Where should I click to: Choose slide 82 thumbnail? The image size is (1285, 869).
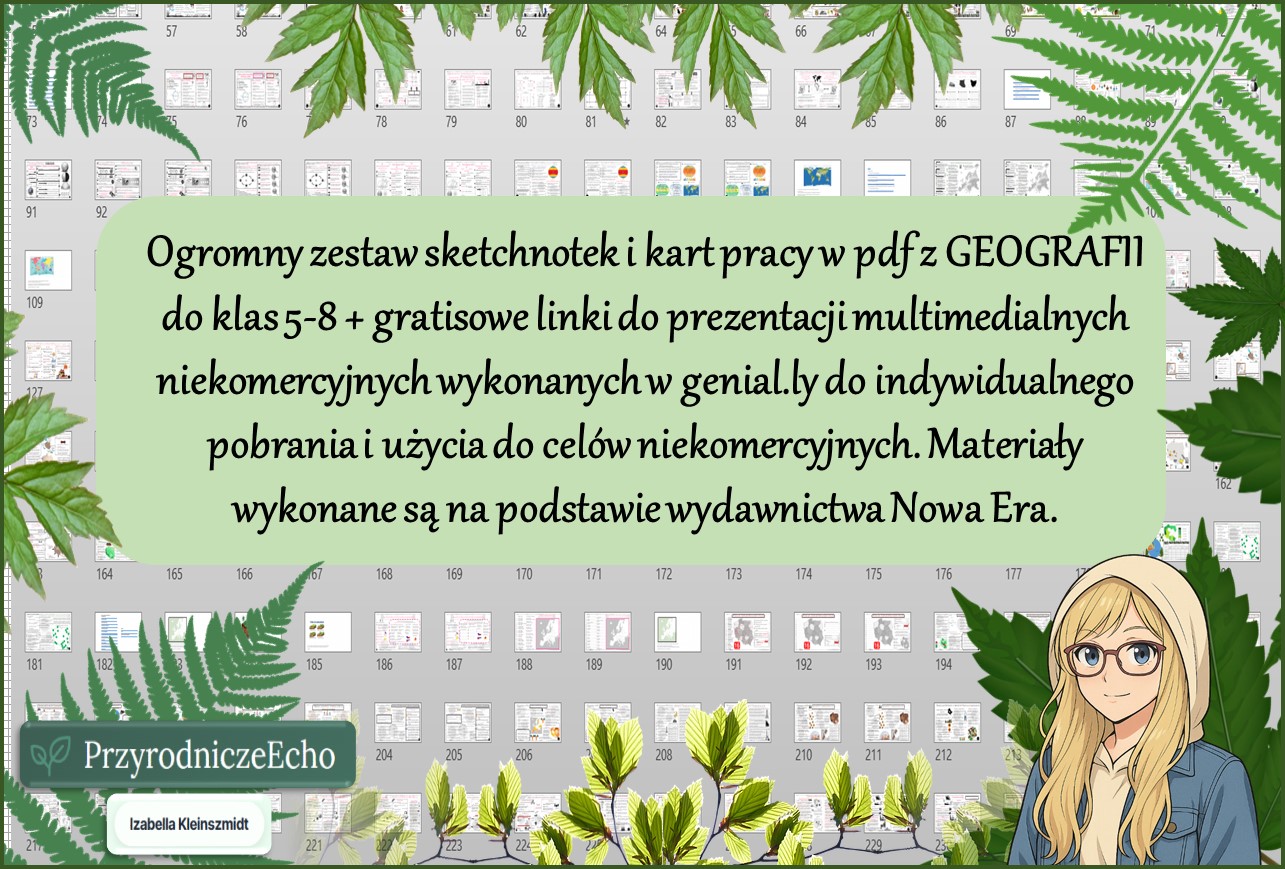pyautogui.click(x=677, y=90)
